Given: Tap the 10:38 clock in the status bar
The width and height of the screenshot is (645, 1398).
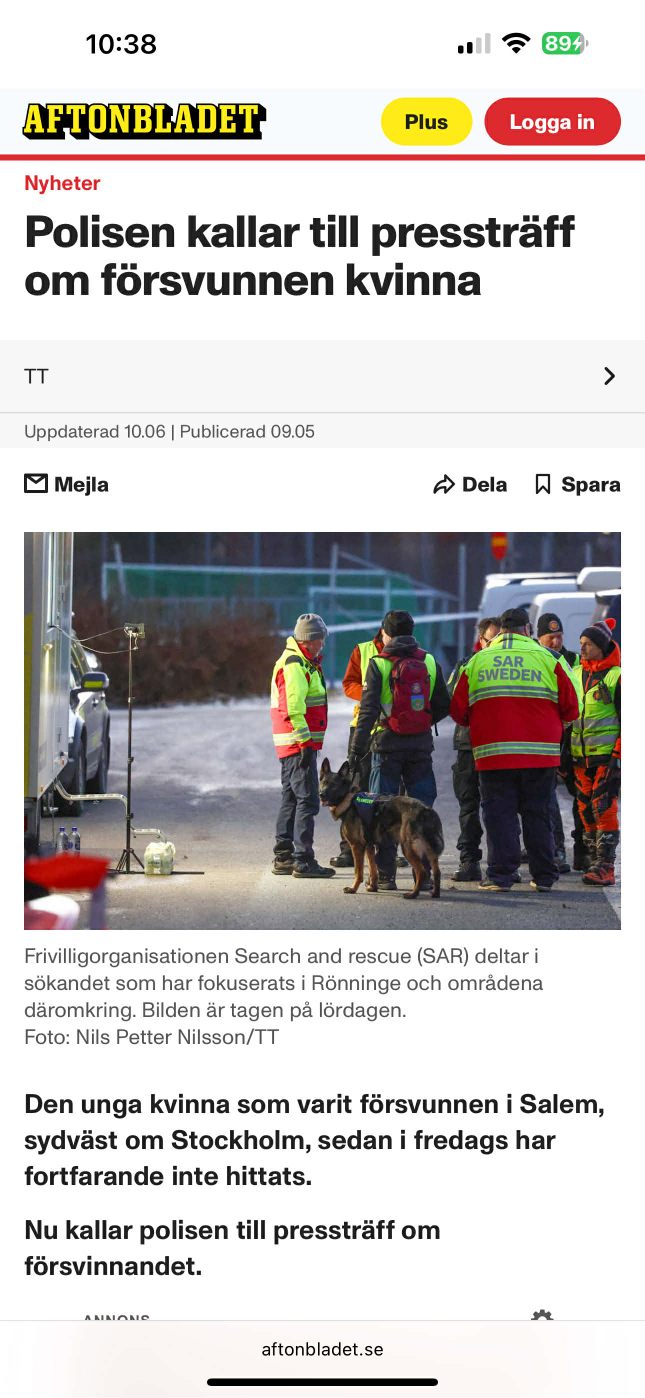Looking at the screenshot, I should pyautogui.click(x=121, y=44).
